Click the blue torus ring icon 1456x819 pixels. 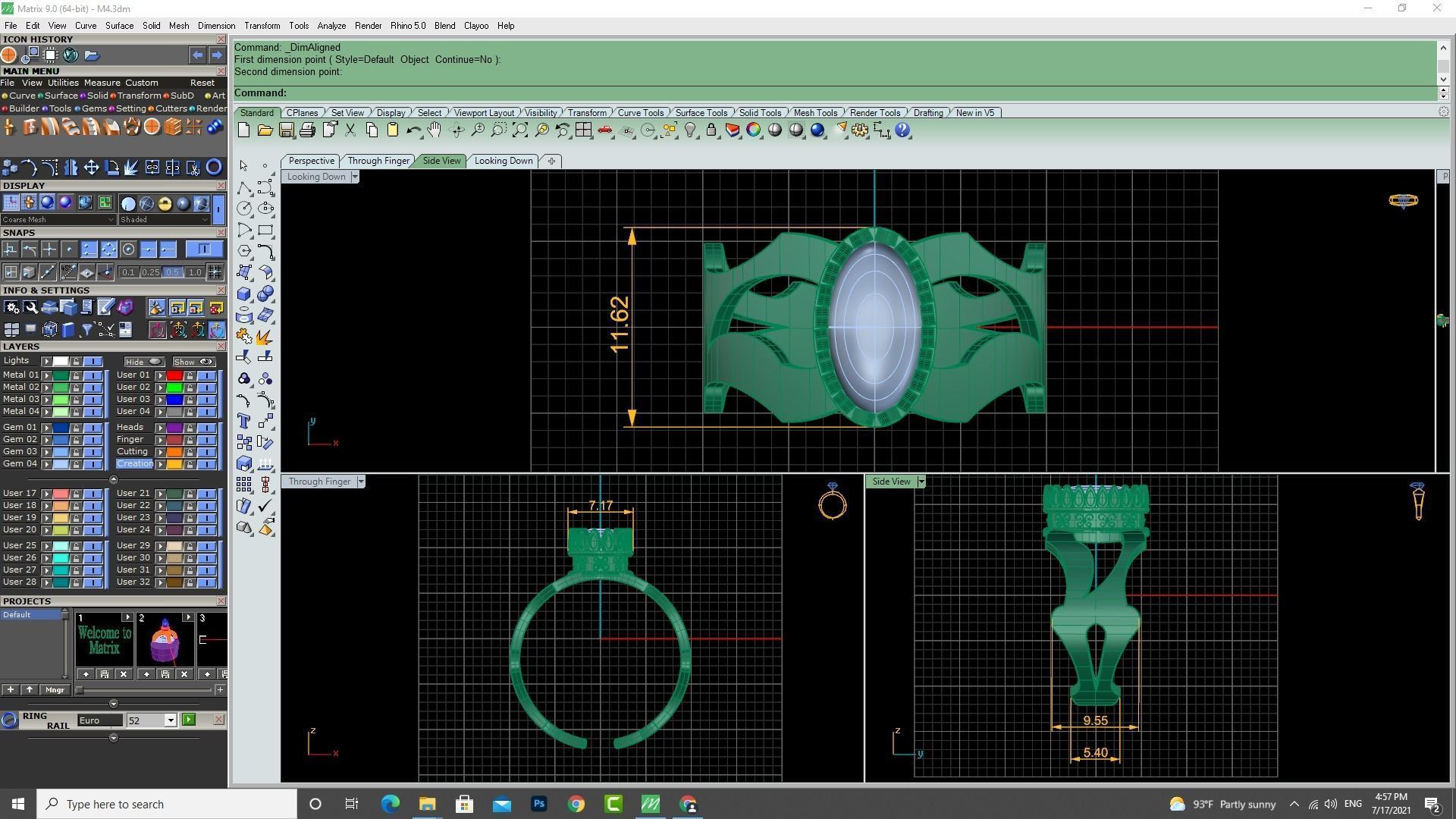[x=214, y=168]
